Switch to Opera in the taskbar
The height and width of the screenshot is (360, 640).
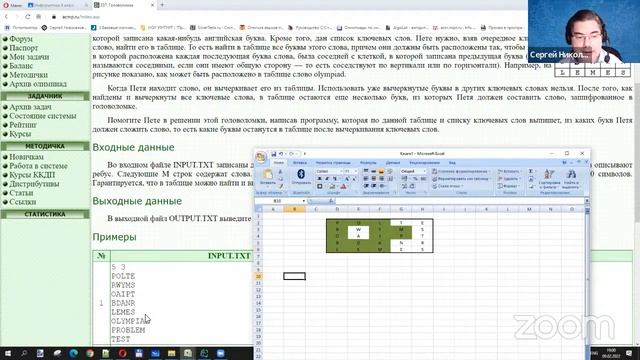pos(122,353)
